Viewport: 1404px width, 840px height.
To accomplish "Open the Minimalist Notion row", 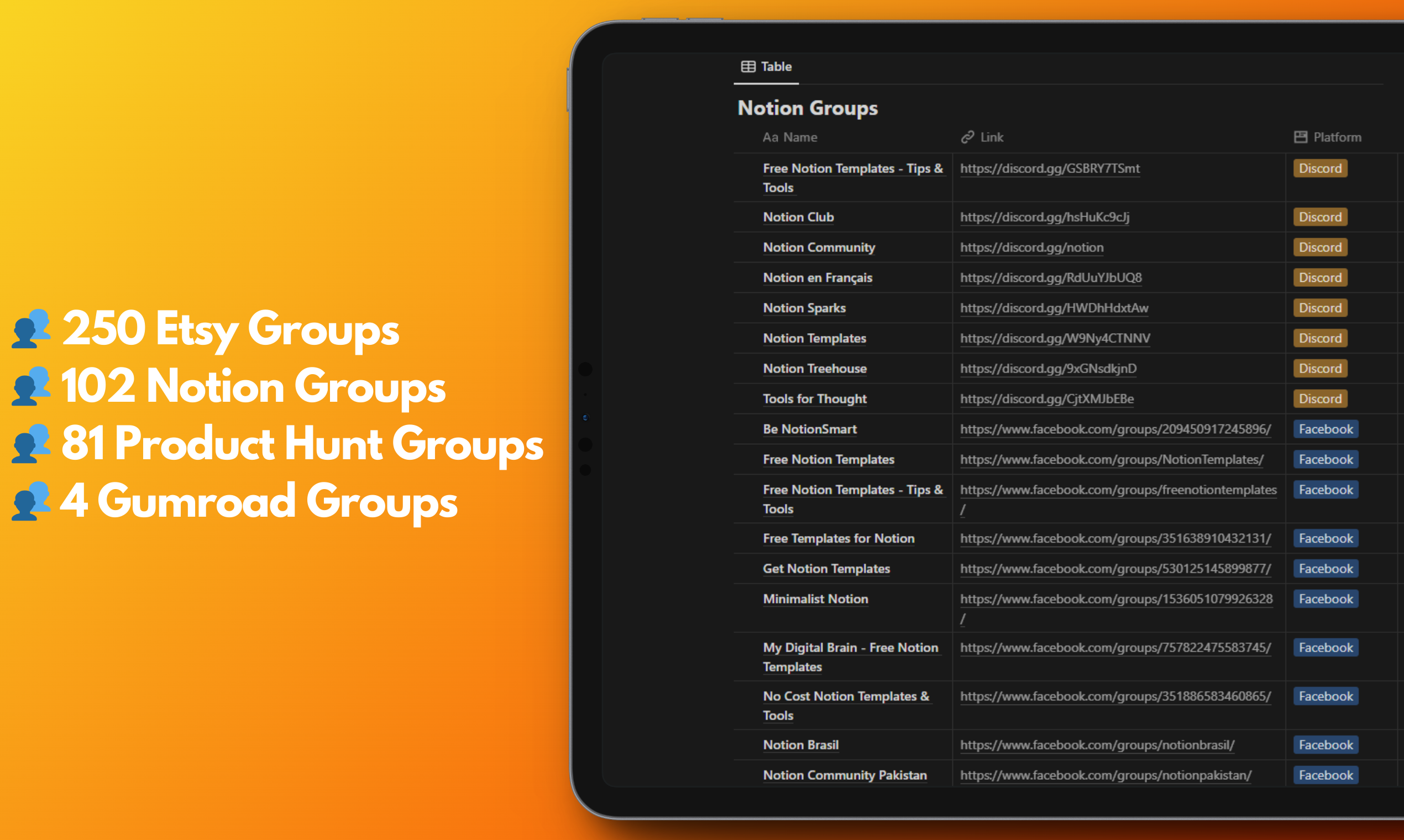I will click(815, 599).
